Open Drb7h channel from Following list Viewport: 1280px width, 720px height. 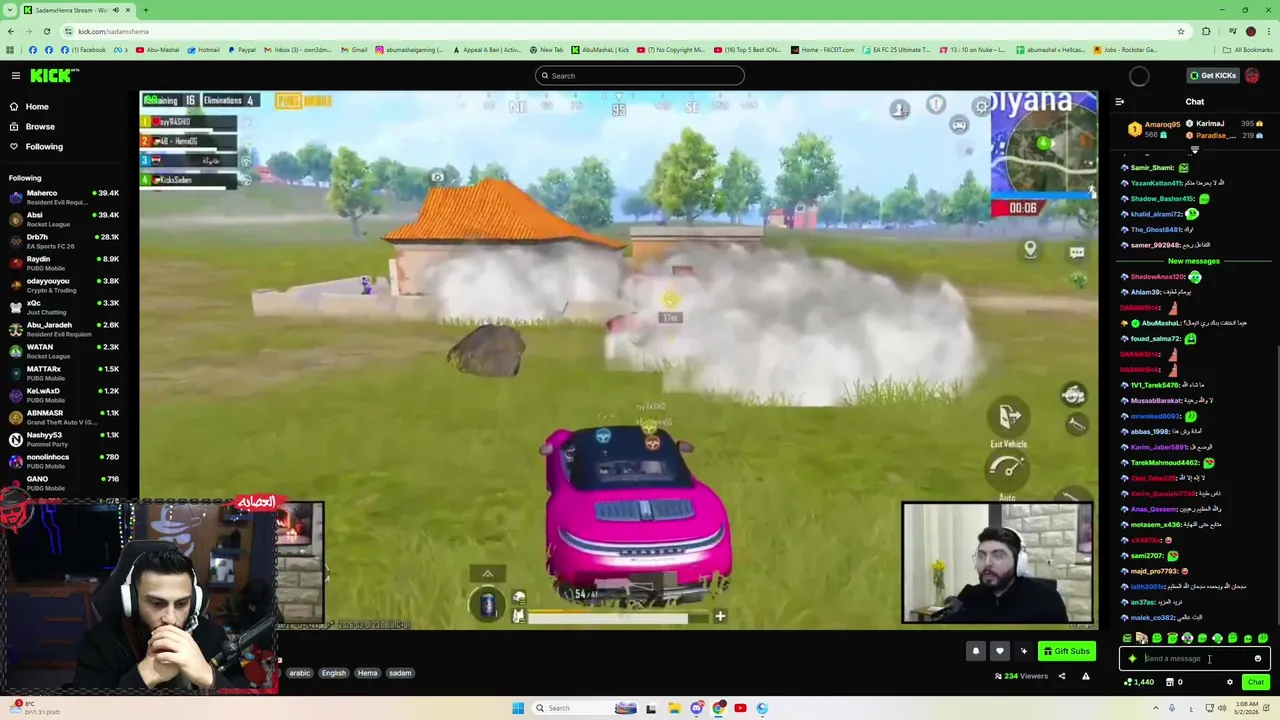(65, 241)
